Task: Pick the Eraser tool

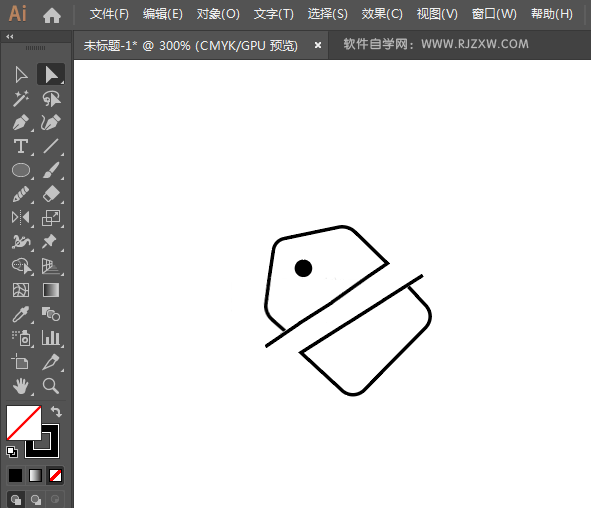Action: pyautogui.click(x=51, y=194)
